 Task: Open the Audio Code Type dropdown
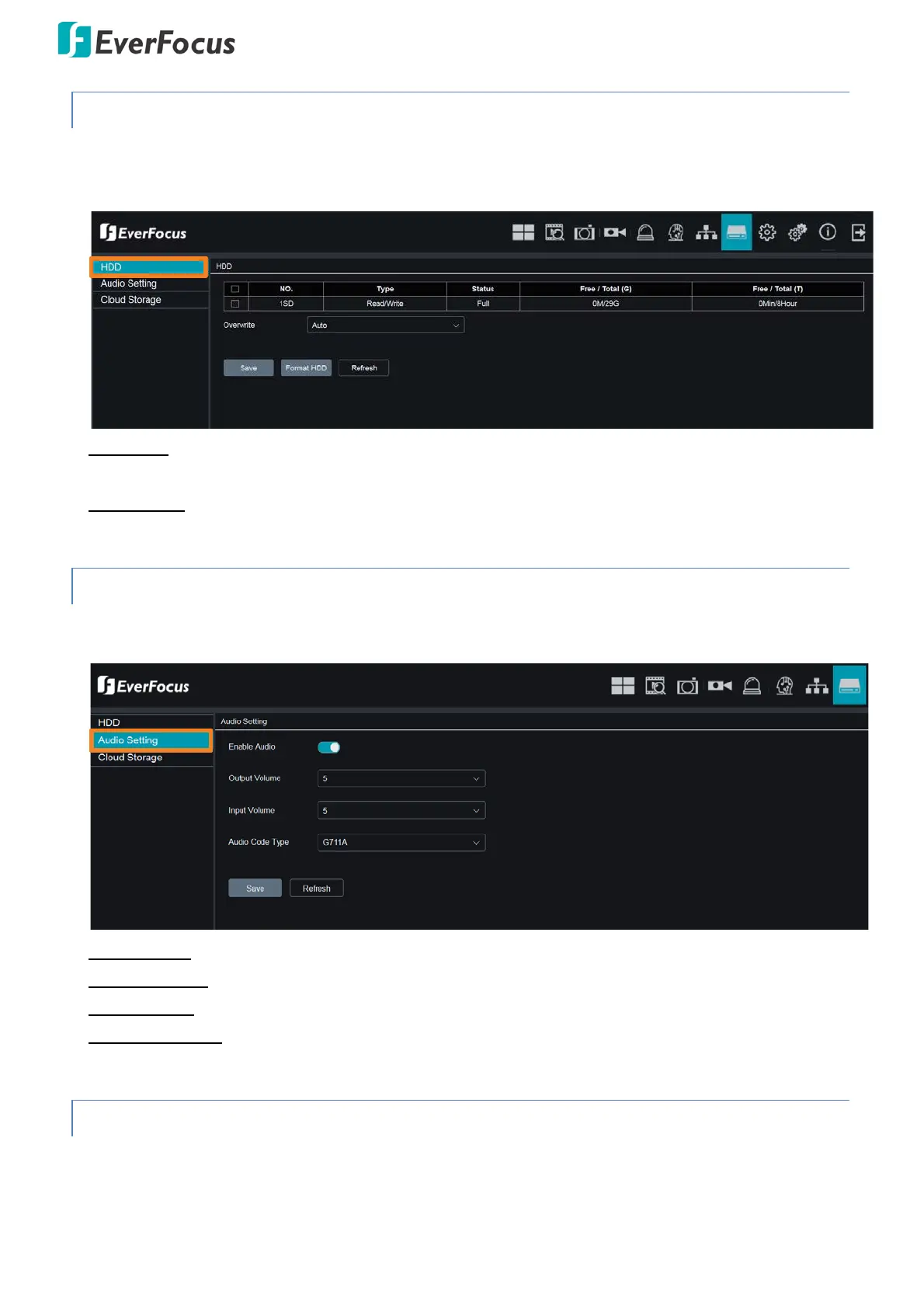(401, 843)
